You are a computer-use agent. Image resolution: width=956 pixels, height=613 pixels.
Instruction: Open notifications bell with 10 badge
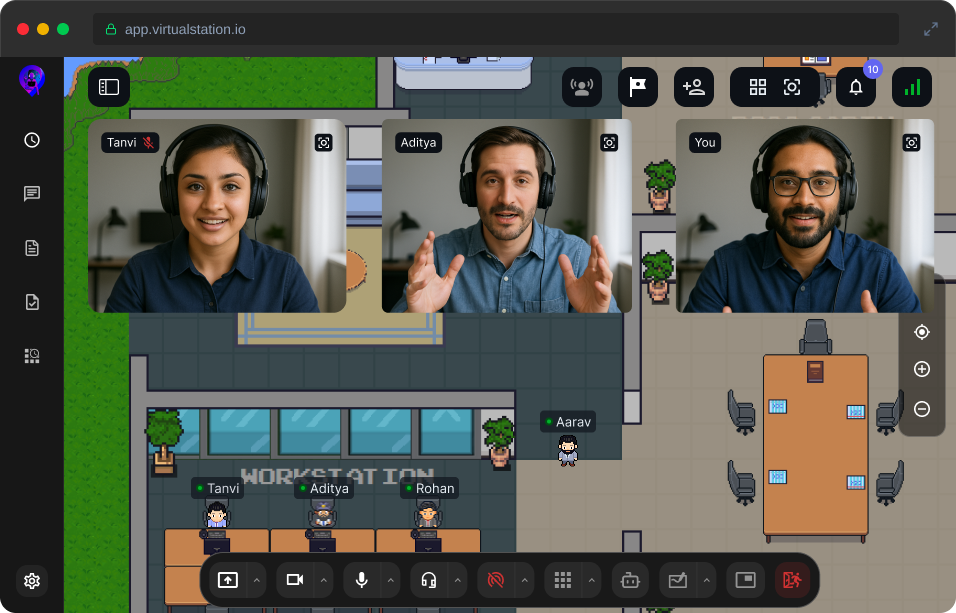856,87
